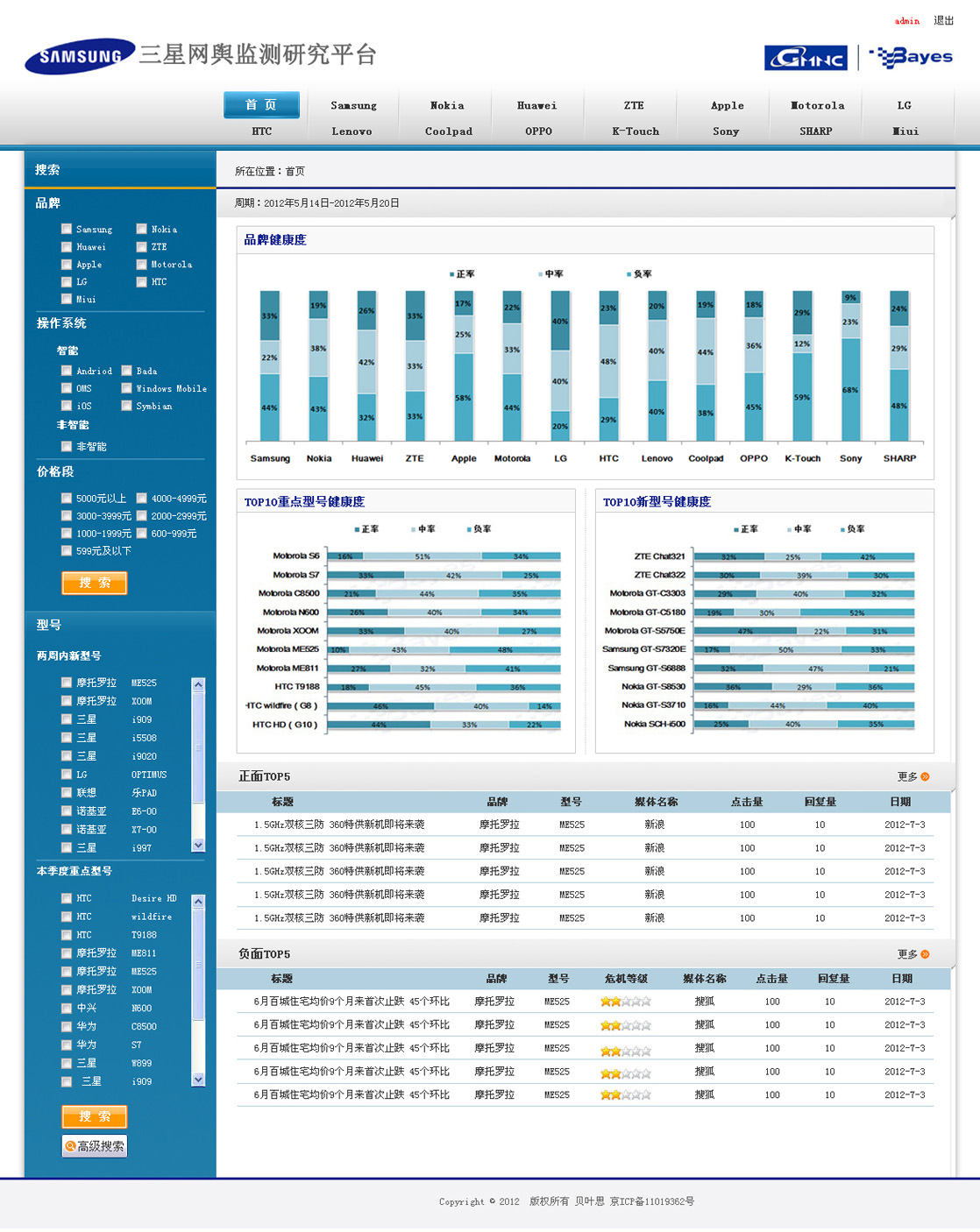
Task: Click the Motorola S6 bar in TOP10重点型号健康度
Action: coord(444,556)
